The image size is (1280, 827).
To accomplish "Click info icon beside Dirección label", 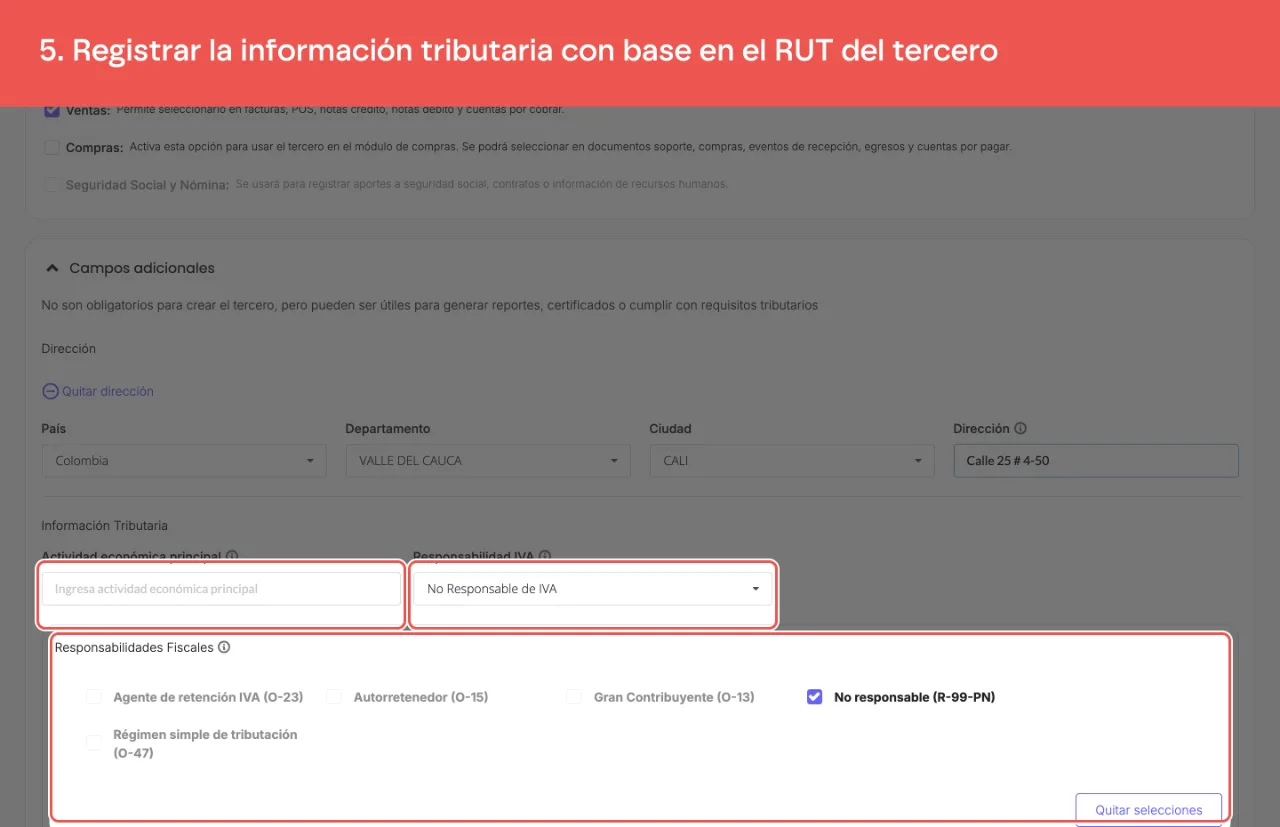I will (x=1020, y=428).
